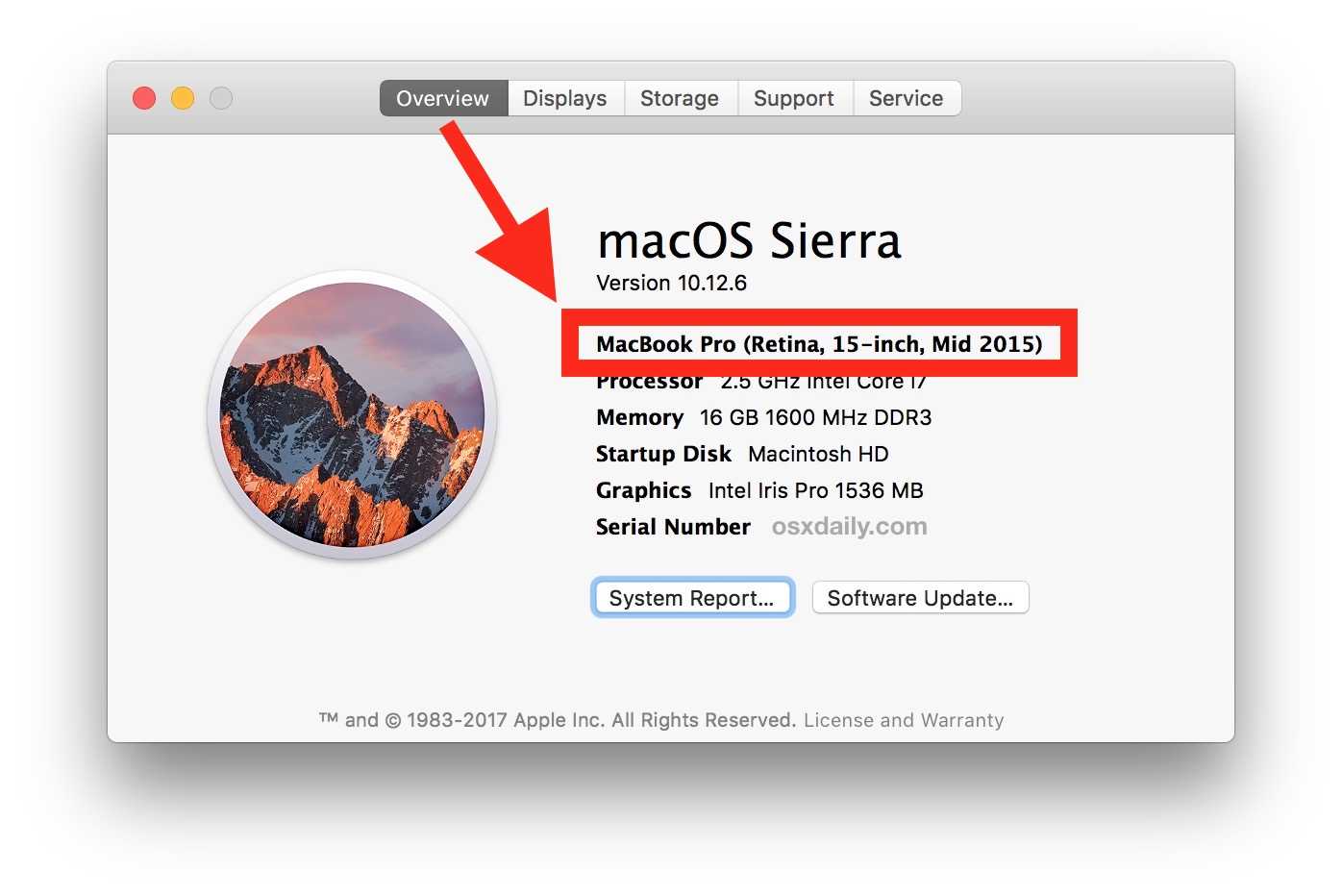
Task: Click the Serial Number value
Action: click(x=849, y=527)
